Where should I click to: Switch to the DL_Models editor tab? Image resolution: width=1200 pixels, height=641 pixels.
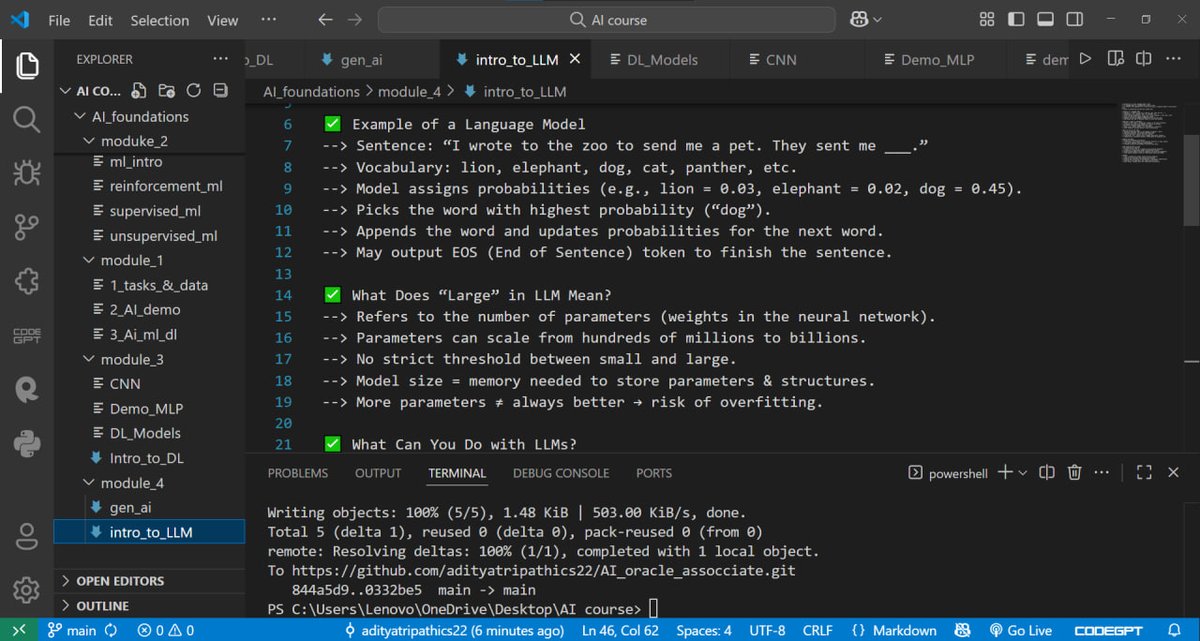pos(662,59)
